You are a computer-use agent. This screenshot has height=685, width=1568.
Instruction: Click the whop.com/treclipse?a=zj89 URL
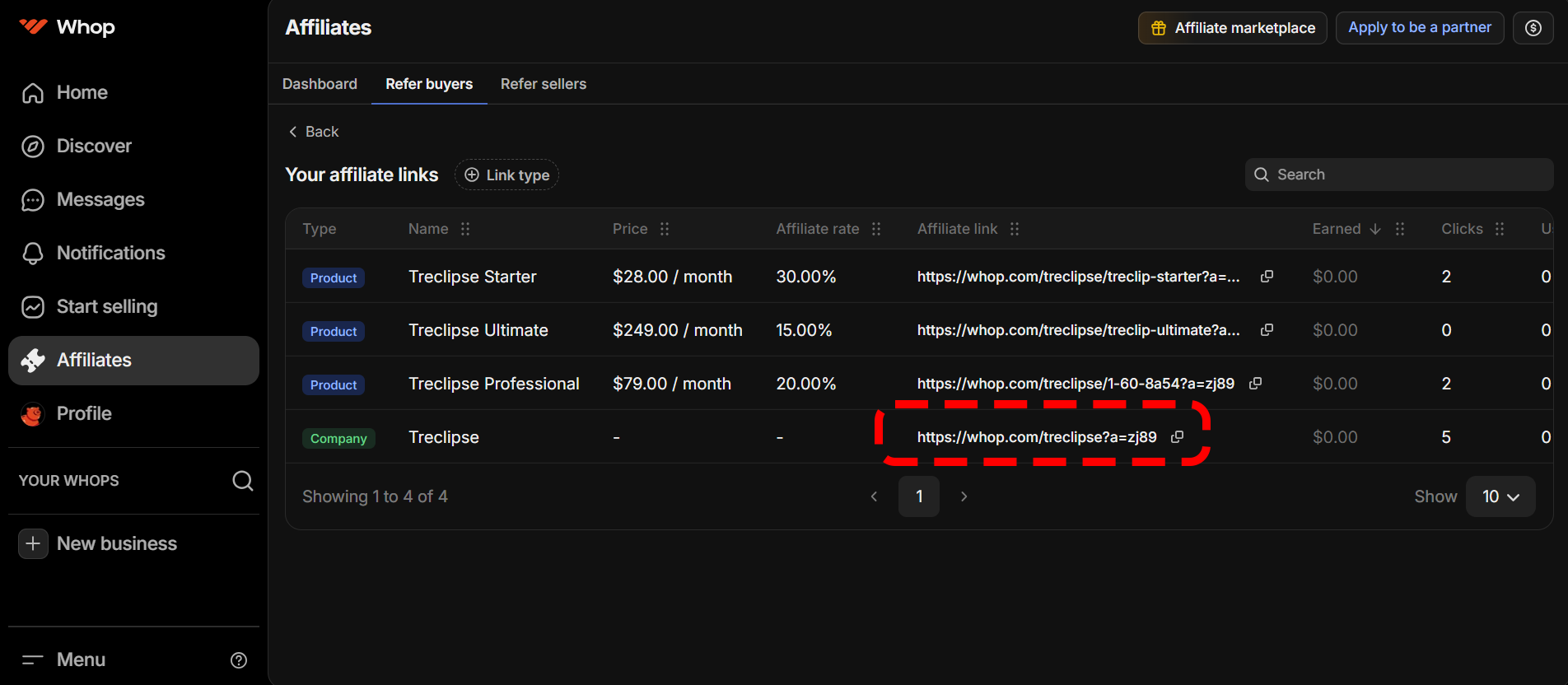[x=1037, y=437]
